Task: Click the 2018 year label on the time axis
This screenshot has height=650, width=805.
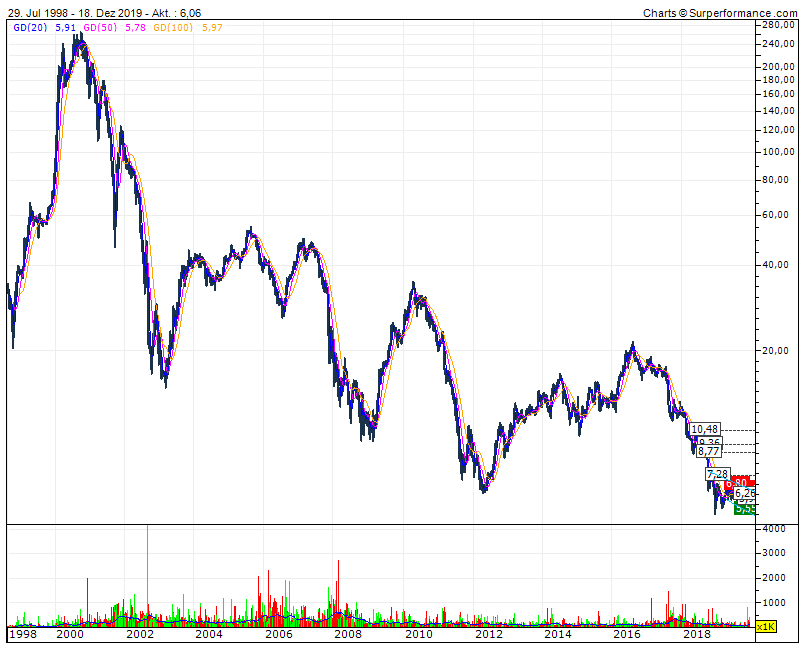Action: coord(696,634)
